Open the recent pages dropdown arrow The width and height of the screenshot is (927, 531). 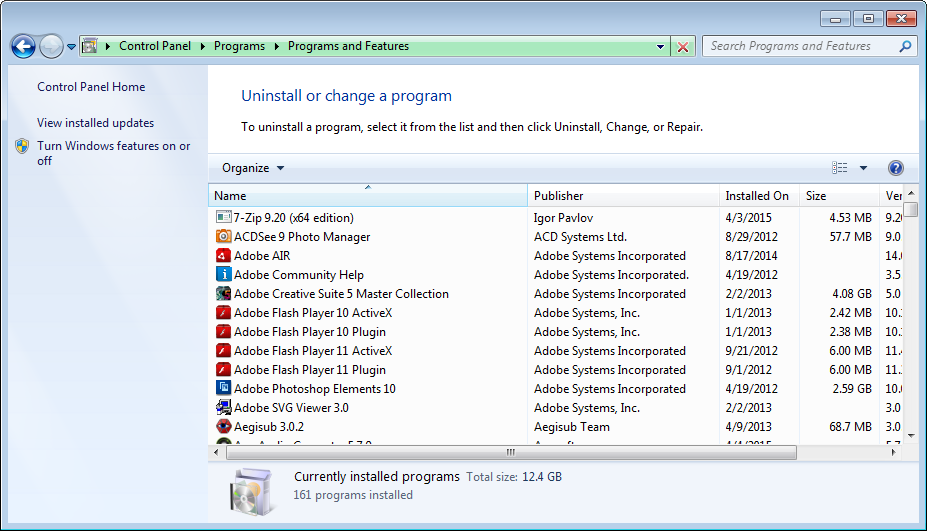click(71, 47)
